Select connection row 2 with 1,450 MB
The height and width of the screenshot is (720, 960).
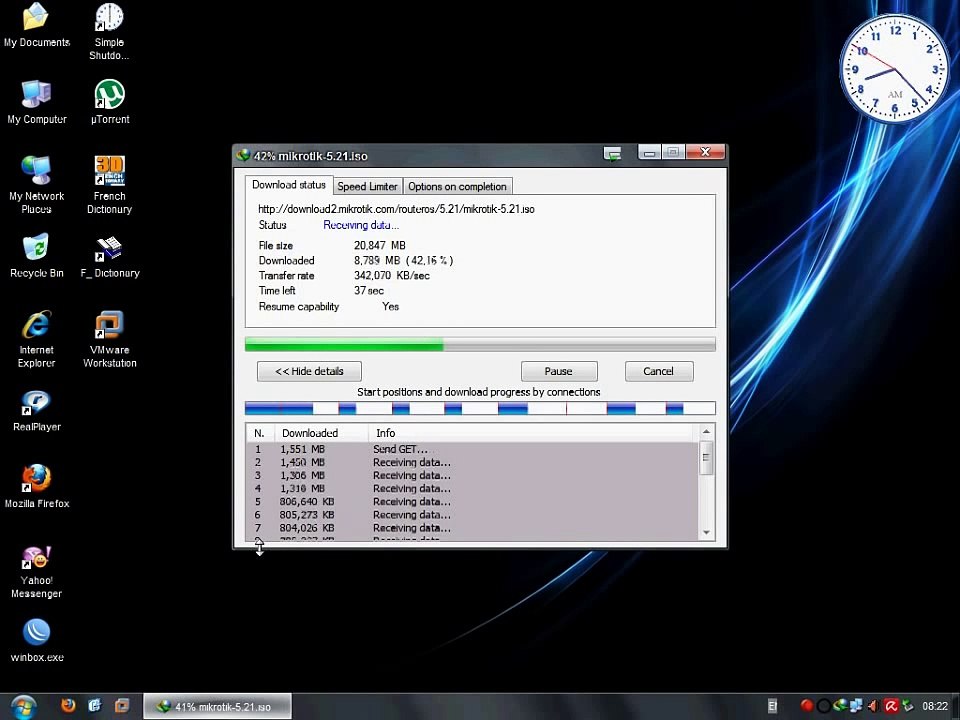click(473, 462)
